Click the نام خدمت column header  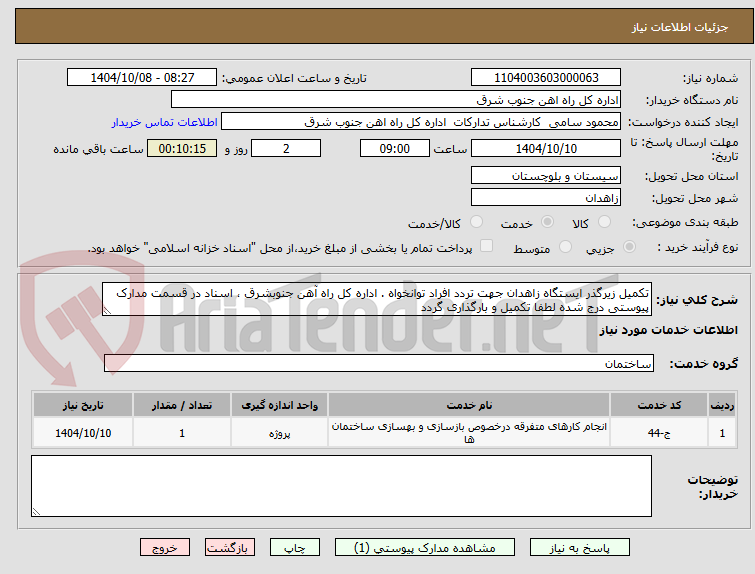(469, 405)
